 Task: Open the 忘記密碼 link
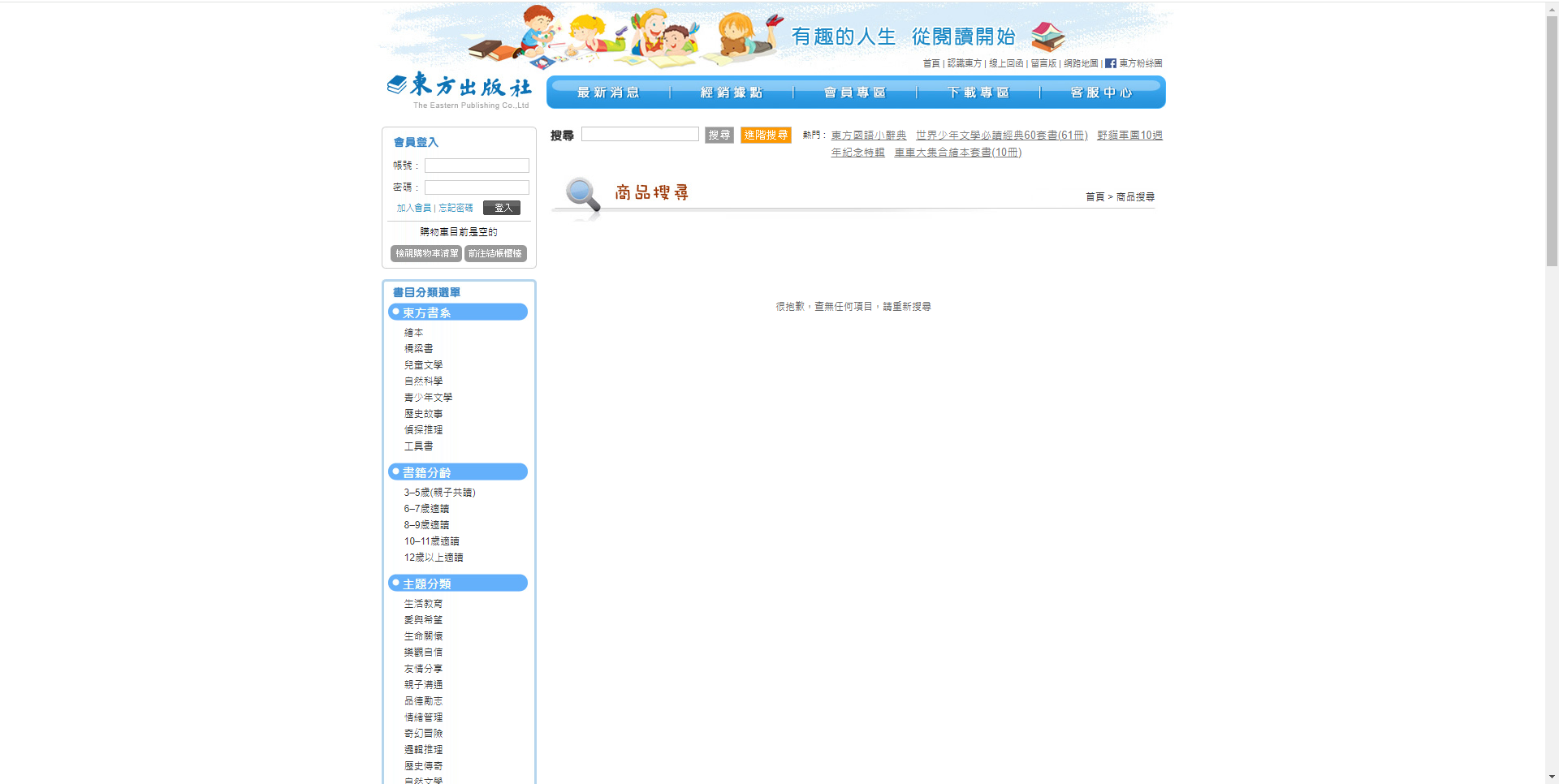point(456,209)
